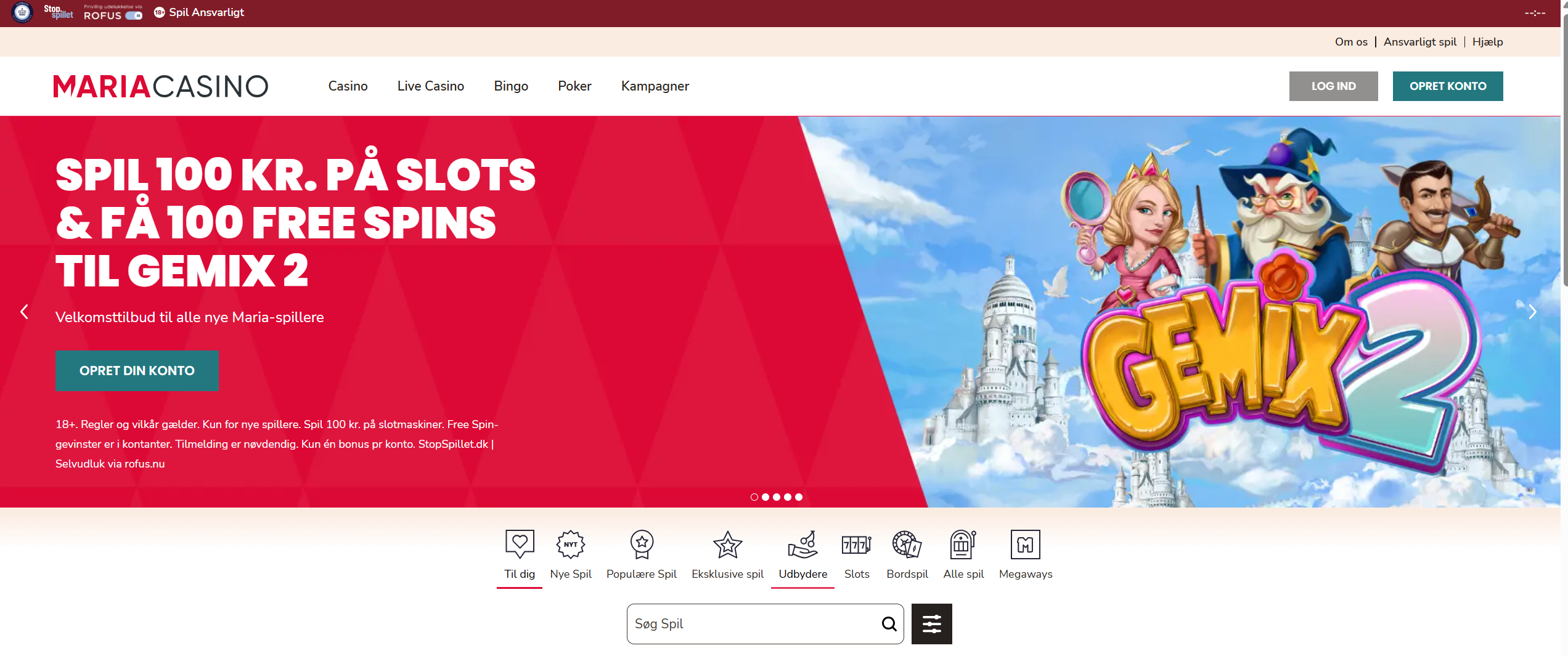Select the Megaways M icon
The image size is (1568, 656).
point(1026,544)
